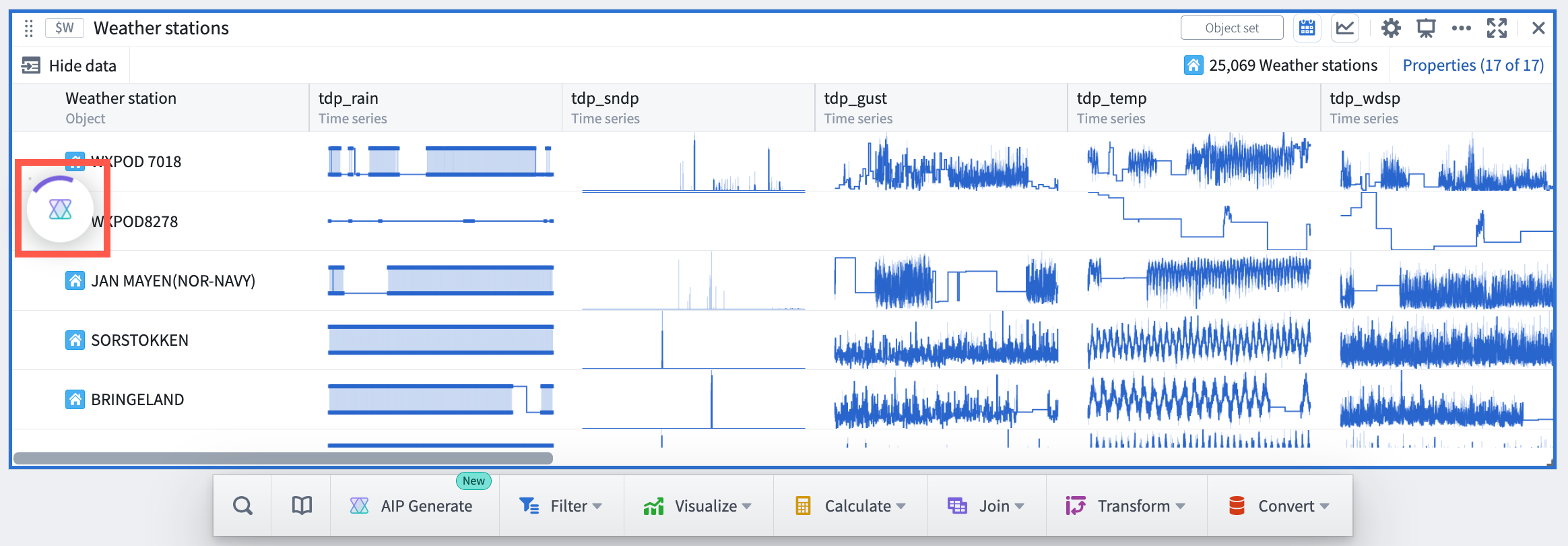Screen dimensions: 1568x546
Task: Click the AIP loading spinner icon
Action: (x=60, y=209)
